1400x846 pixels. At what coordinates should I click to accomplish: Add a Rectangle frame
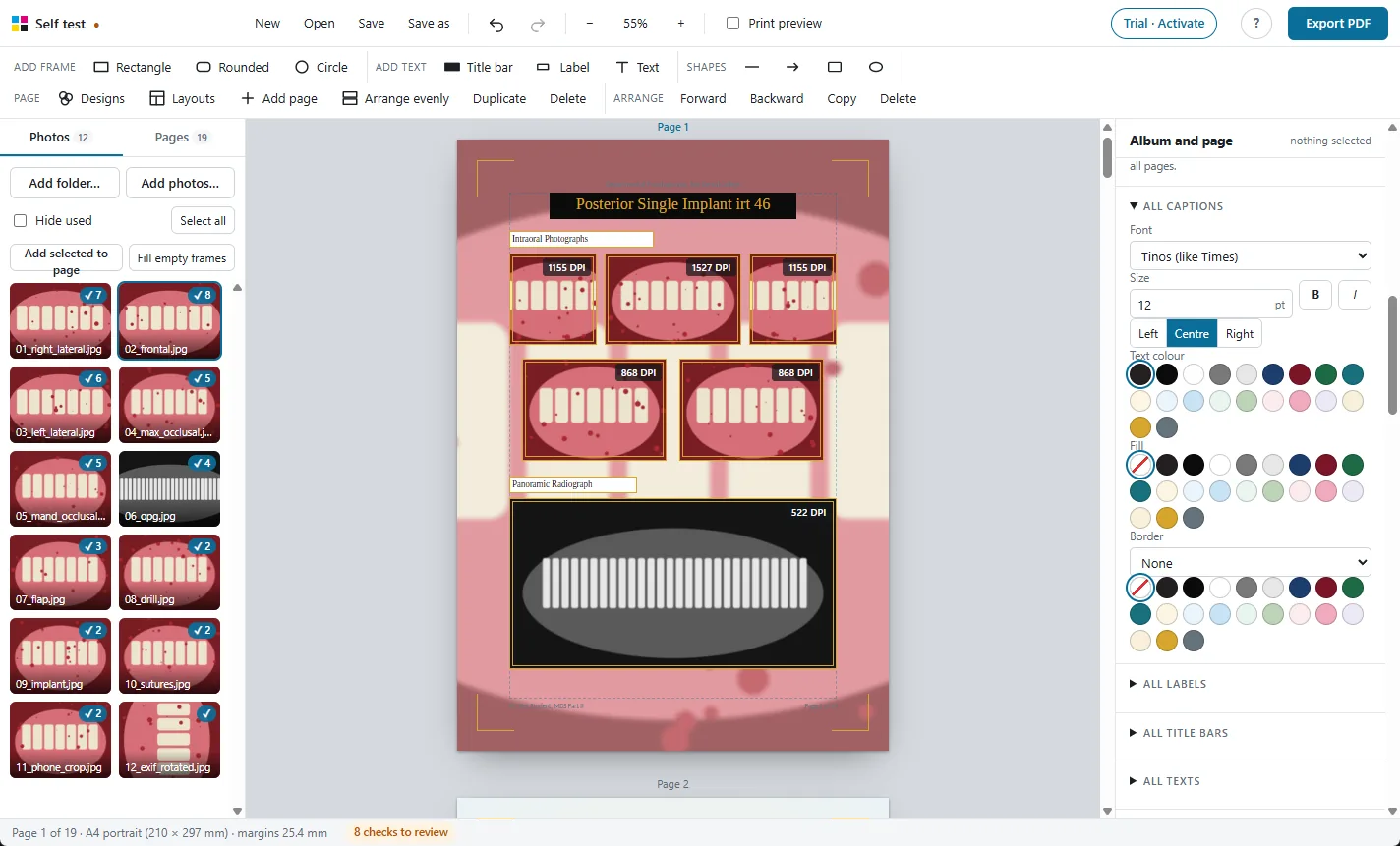point(133,67)
